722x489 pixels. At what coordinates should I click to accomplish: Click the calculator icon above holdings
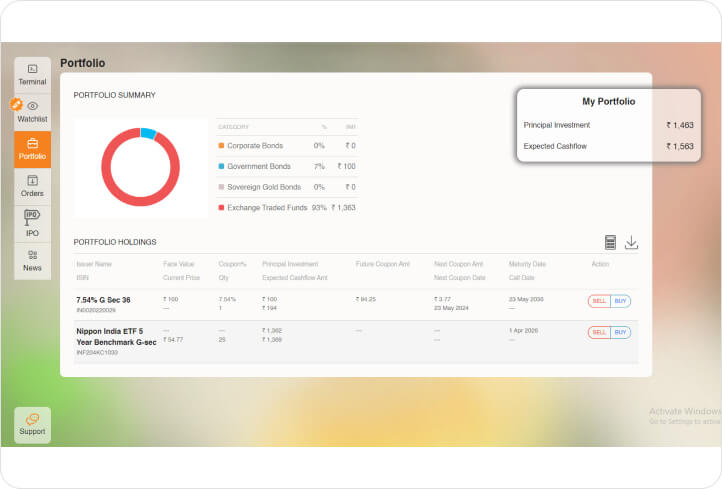pyautogui.click(x=610, y=242)
